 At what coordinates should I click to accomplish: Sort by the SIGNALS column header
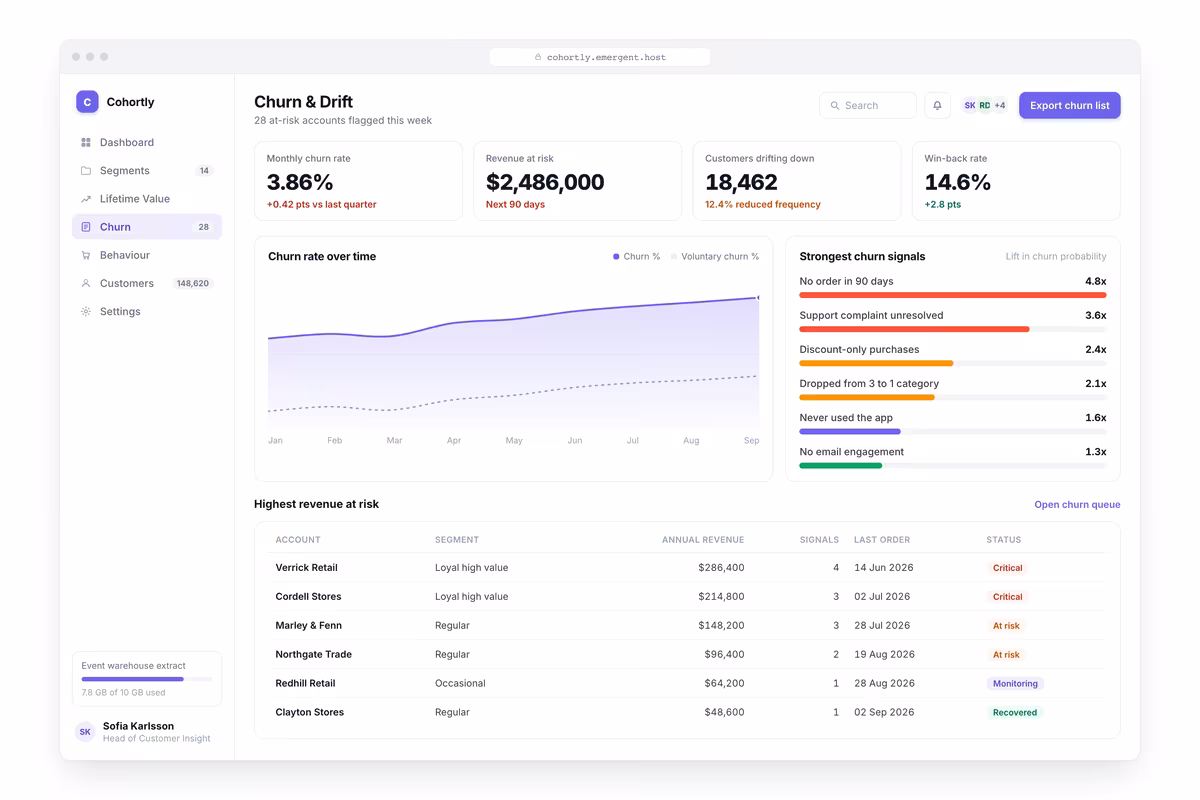coord(819,540)
